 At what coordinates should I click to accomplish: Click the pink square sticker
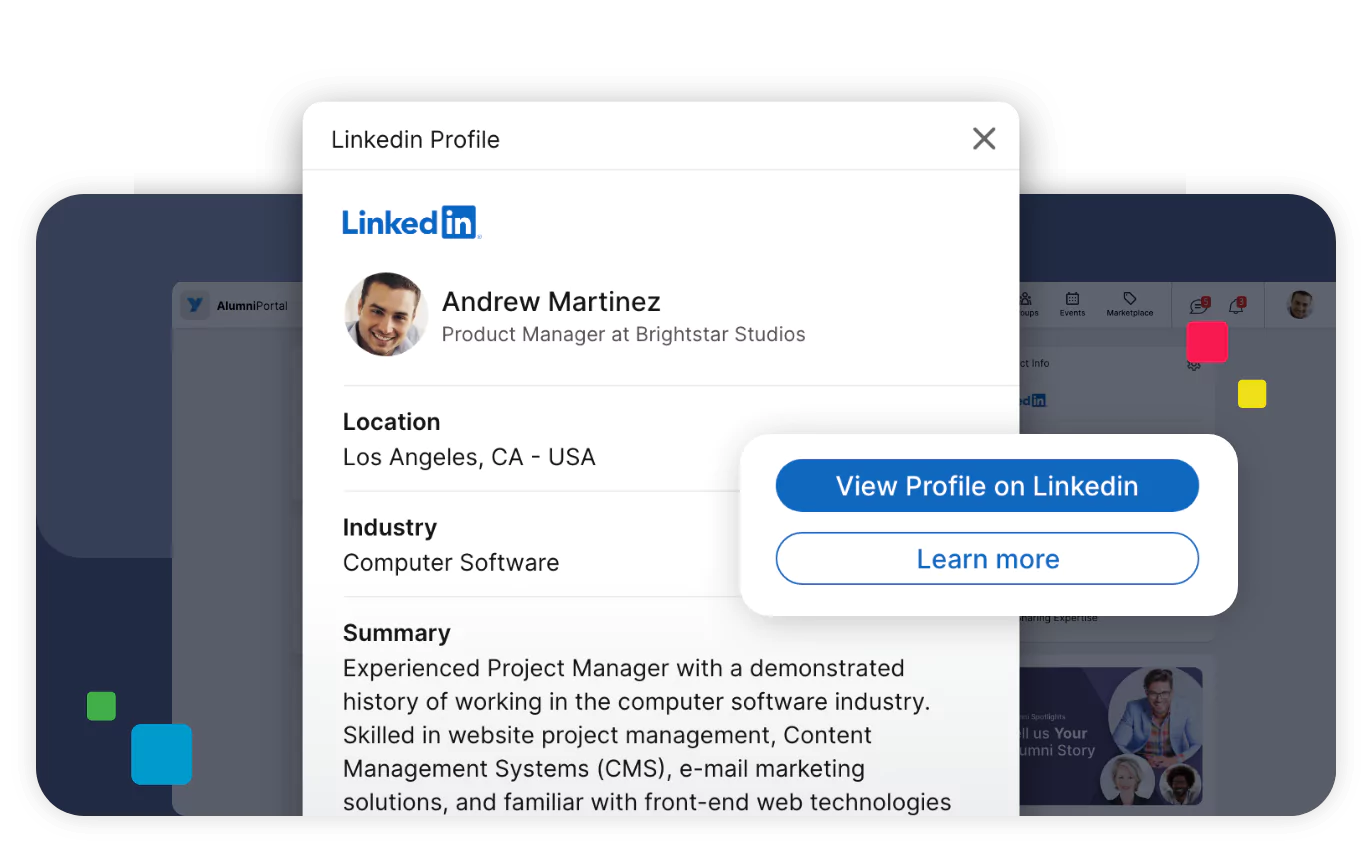pos(1207,342)
